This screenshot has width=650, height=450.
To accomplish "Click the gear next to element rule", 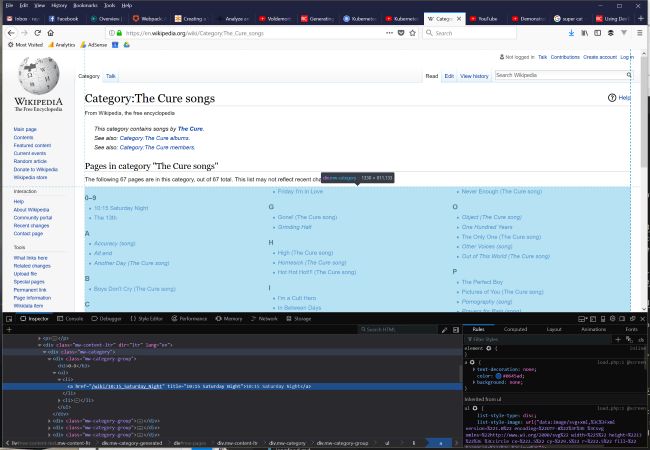I will click(489, 348).
